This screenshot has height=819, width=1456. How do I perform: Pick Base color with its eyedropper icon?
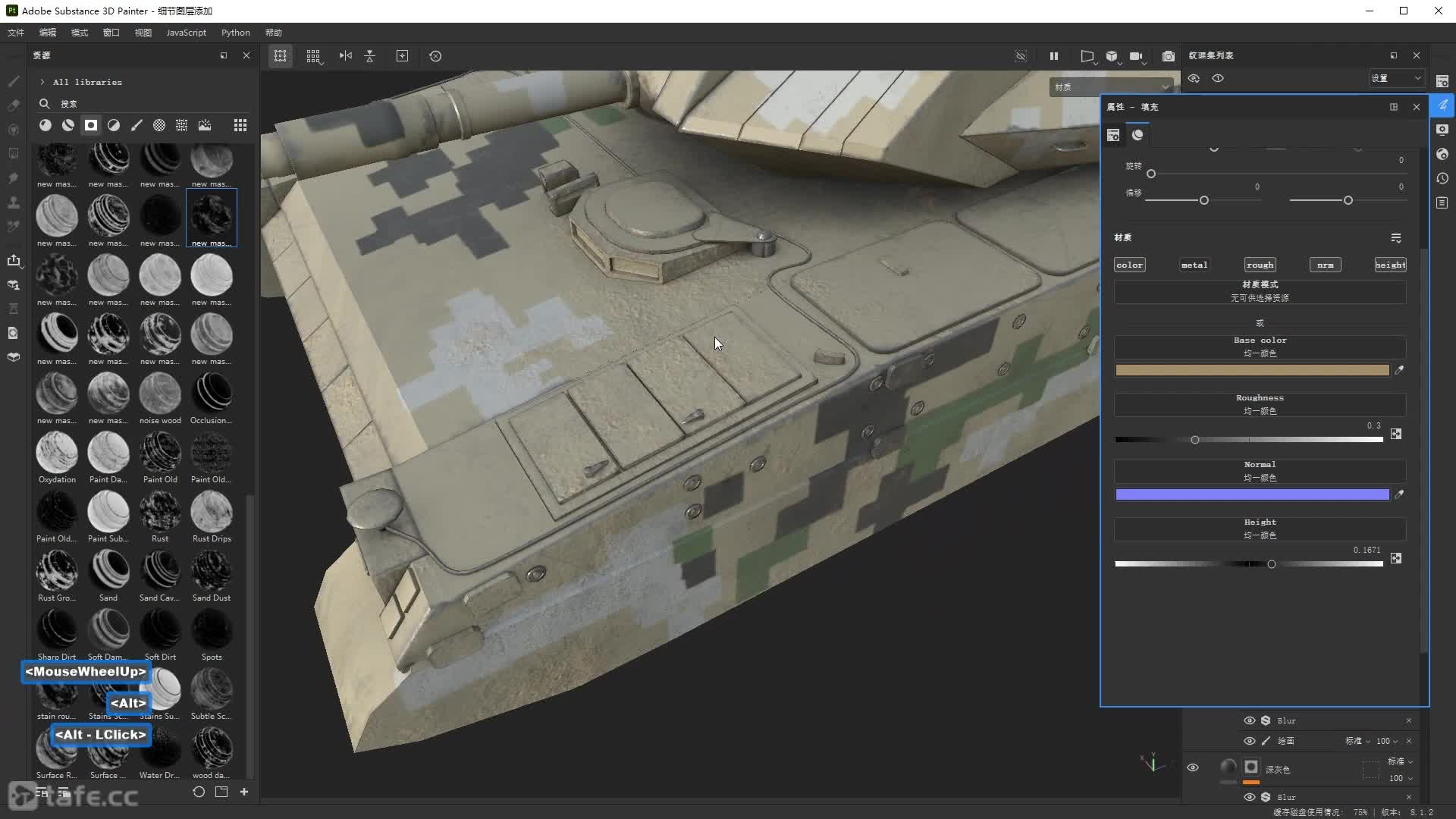coord(1399,370)
